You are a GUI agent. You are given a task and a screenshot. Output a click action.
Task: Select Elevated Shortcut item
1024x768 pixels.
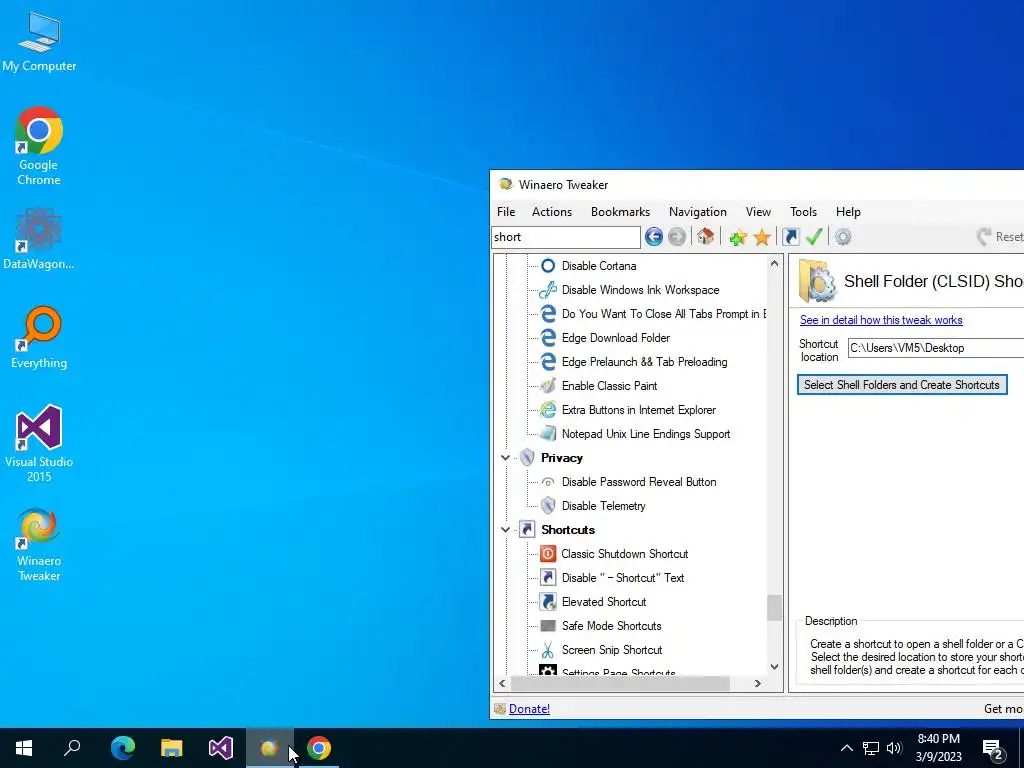point(603,602)
